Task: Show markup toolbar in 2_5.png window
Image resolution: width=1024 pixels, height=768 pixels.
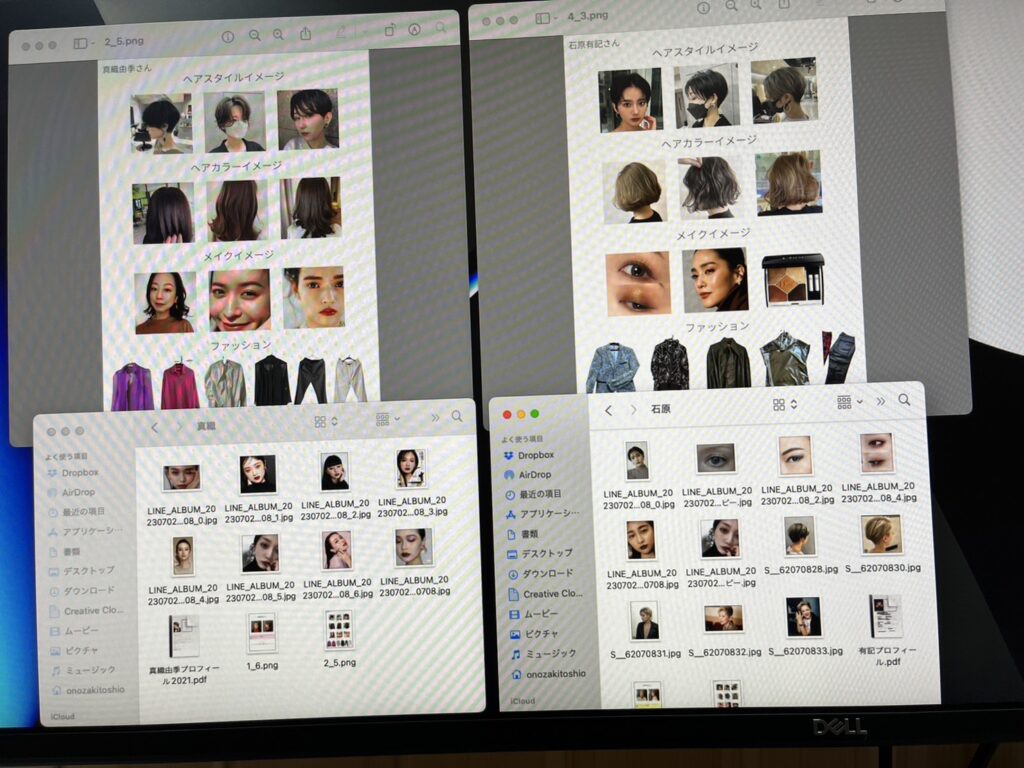Action: pos(414,29)
